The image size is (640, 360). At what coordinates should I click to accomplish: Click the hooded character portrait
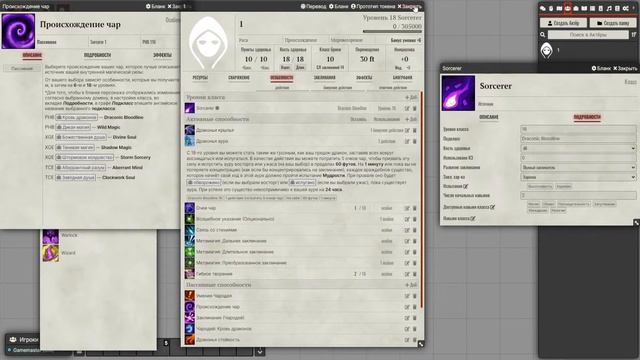pos(209,43)
